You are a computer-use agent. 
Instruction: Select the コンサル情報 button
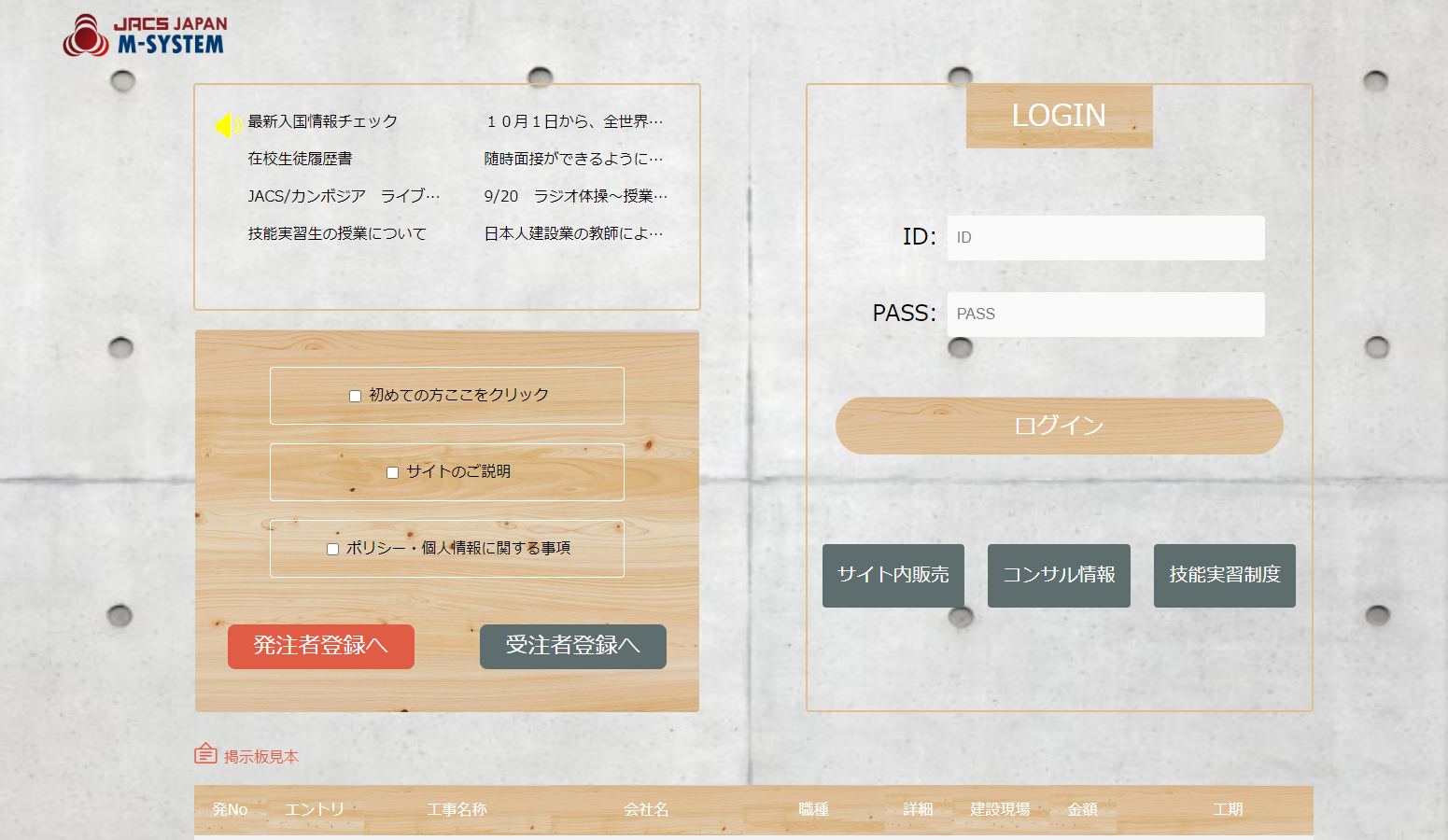(1059, 575)
